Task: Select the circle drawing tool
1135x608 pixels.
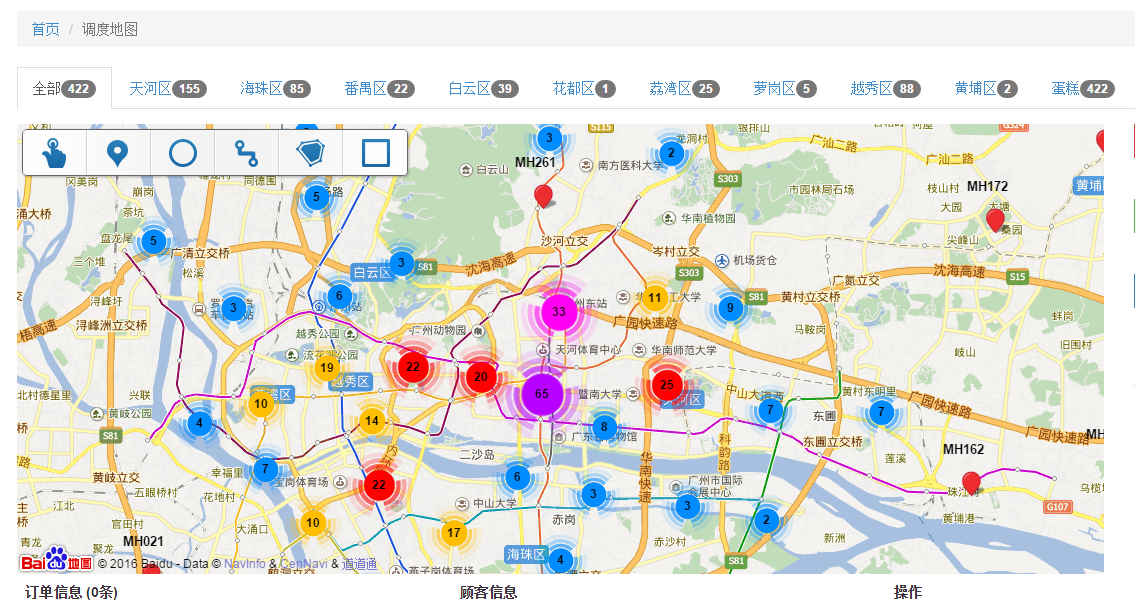Action: (x=182, y=153)
